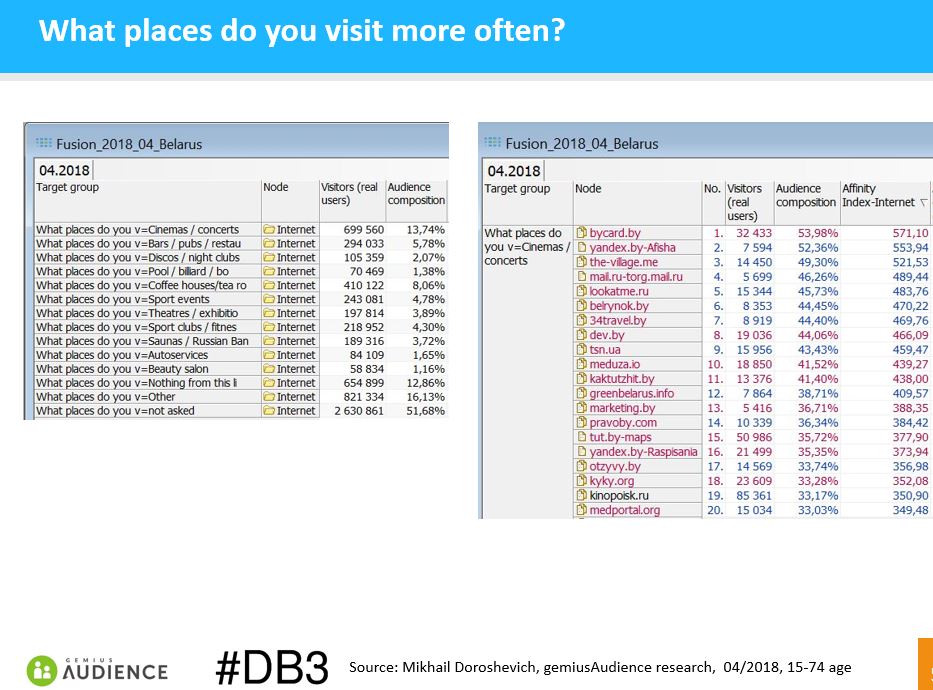Click the sort arrow on the Affinity Index-Internet column
The width and height of the screenshot is (933, 690).
tap(923, 203)
